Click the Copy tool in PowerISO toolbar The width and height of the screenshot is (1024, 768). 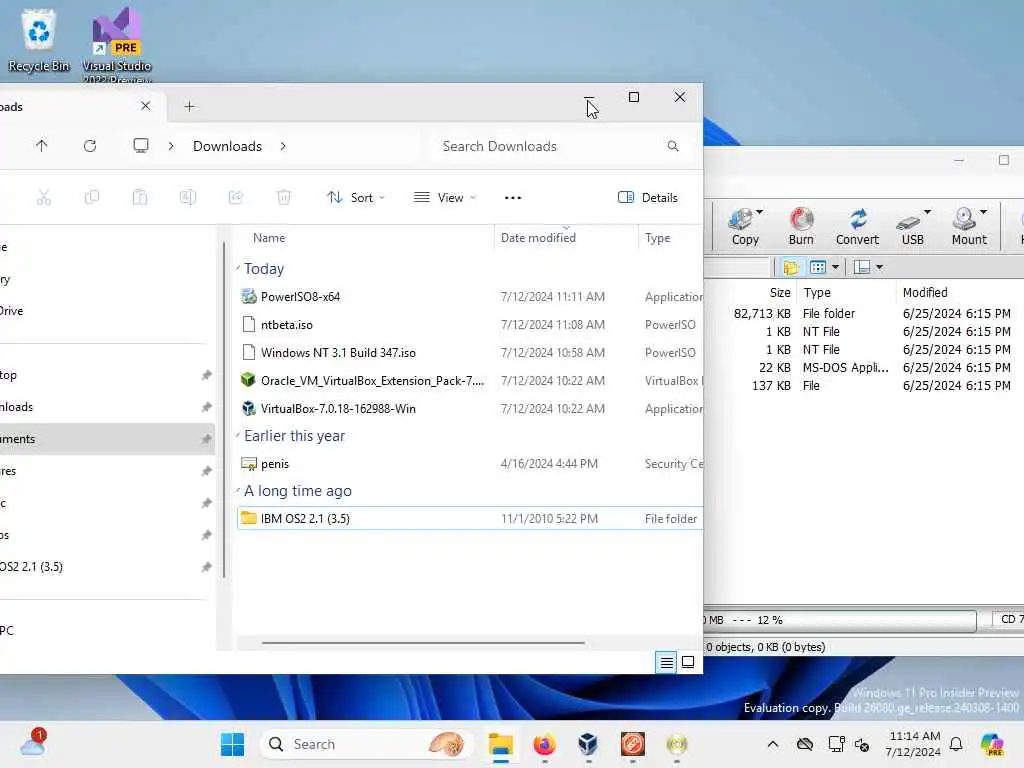(x=744, y=226)
